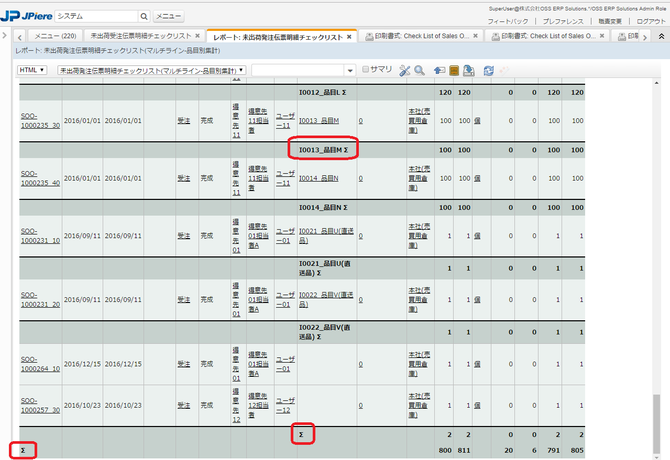Open order link SOO-1000264_10
This screenshot has height=460, width=670.
point(40,364)
